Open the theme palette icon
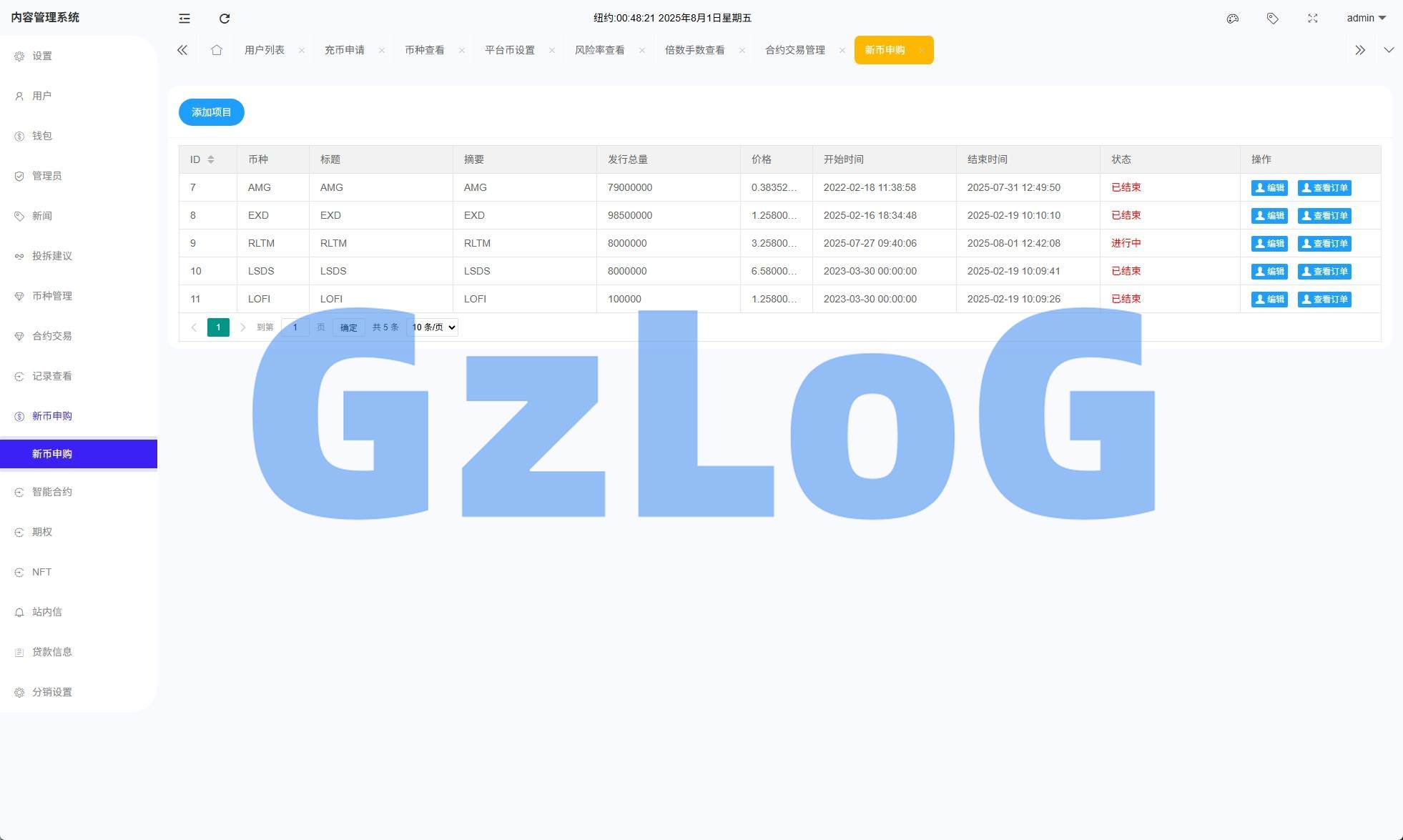1403x840 pixels. (x=1232, y=19)
